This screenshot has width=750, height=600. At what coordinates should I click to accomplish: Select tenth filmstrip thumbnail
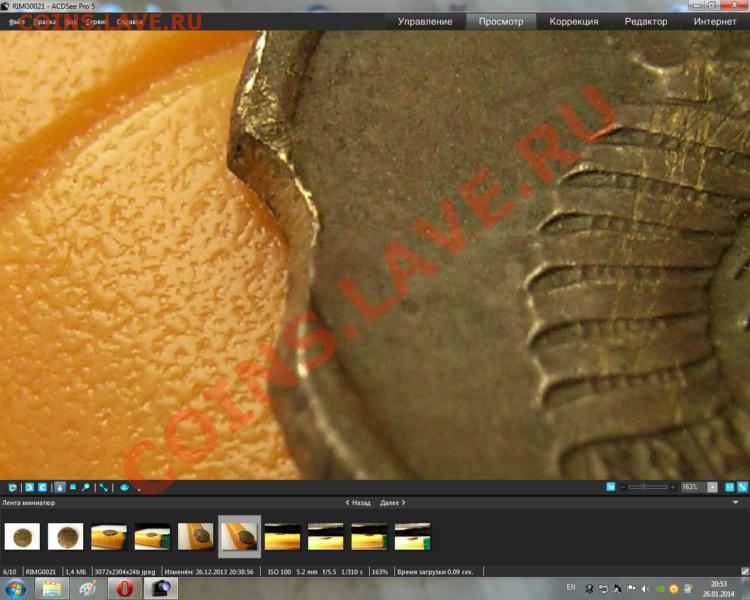pyautogui.click(x=412, y=536)
